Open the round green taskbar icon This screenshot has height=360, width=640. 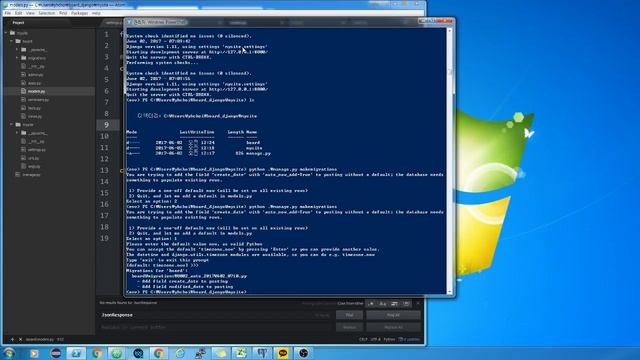point(117,353)
